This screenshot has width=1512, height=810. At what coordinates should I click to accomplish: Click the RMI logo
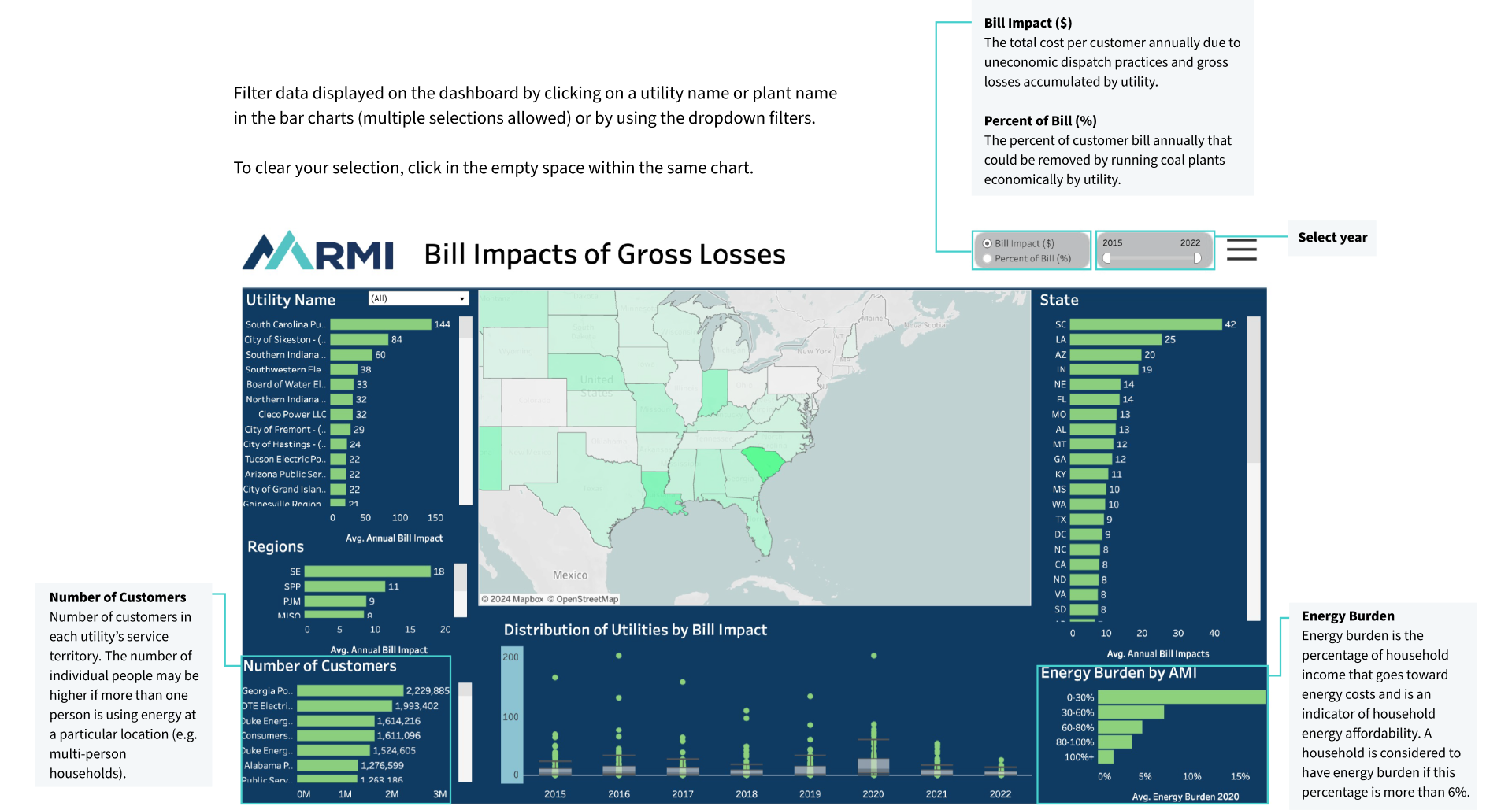(x=318, y=252)
